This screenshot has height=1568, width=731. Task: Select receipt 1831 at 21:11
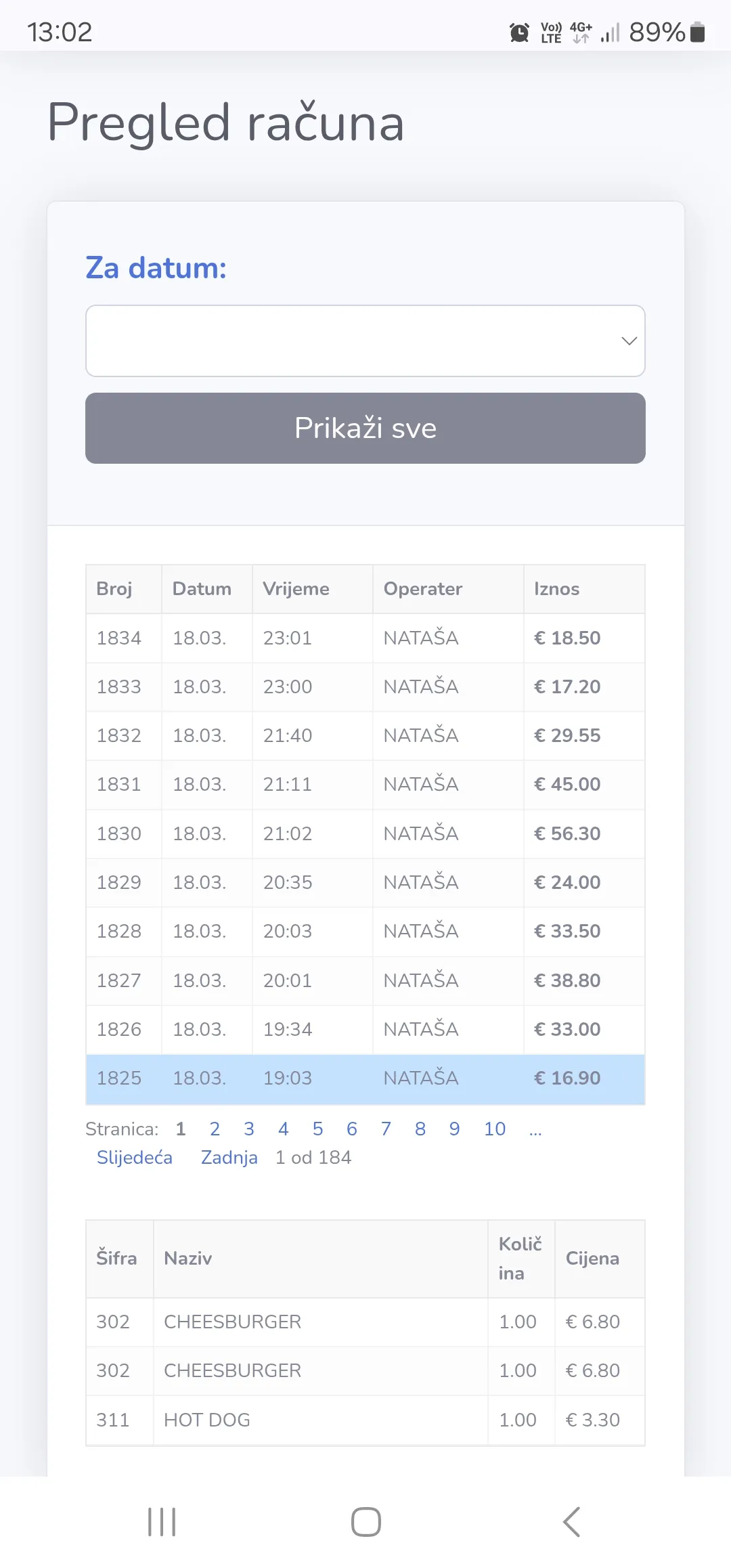tap(365, 784)
